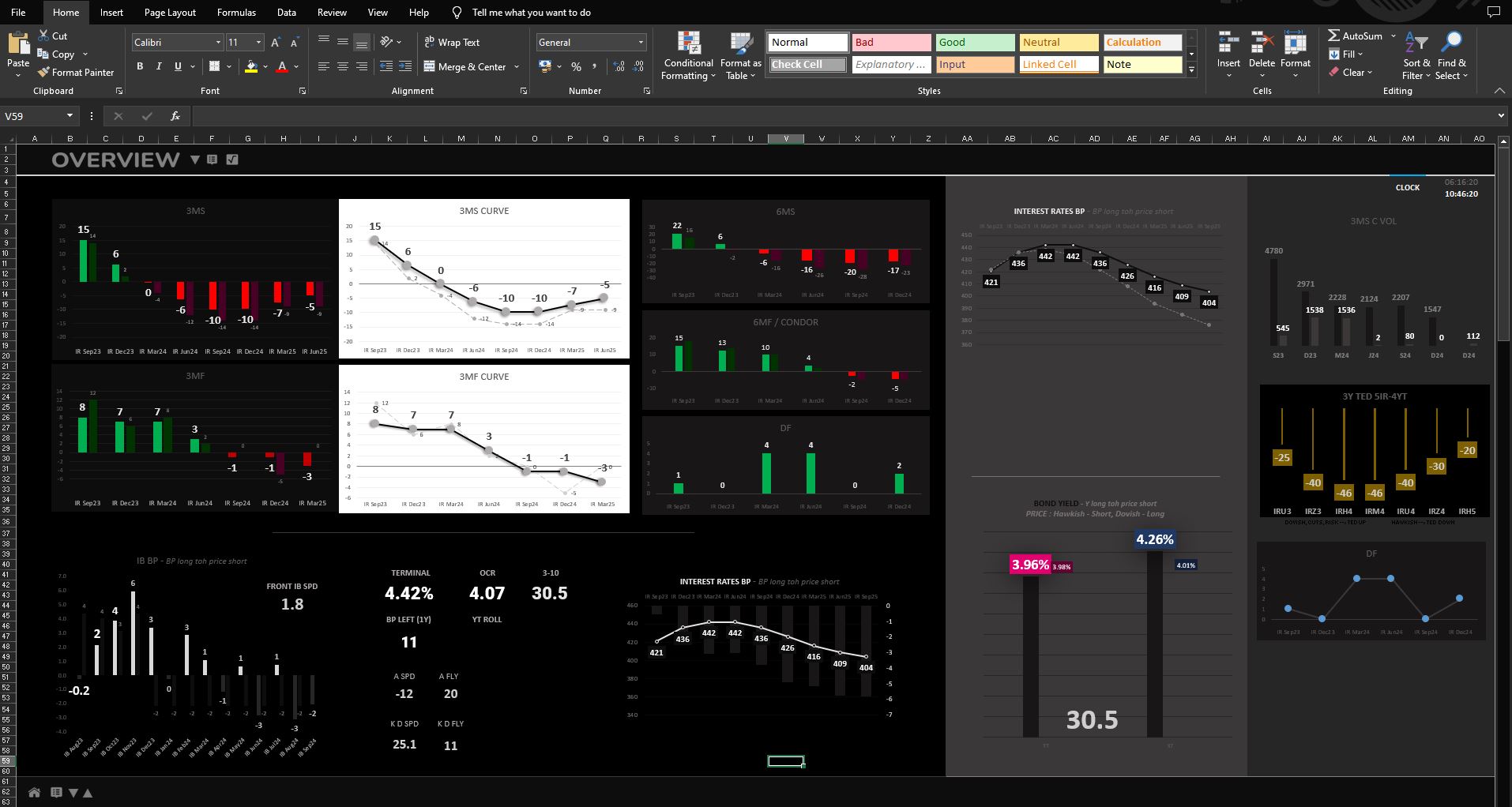The width and height of the screenshot is (1512, 807).
Task: Click the AutoSum sigma icon
Action: [1334, 36]
